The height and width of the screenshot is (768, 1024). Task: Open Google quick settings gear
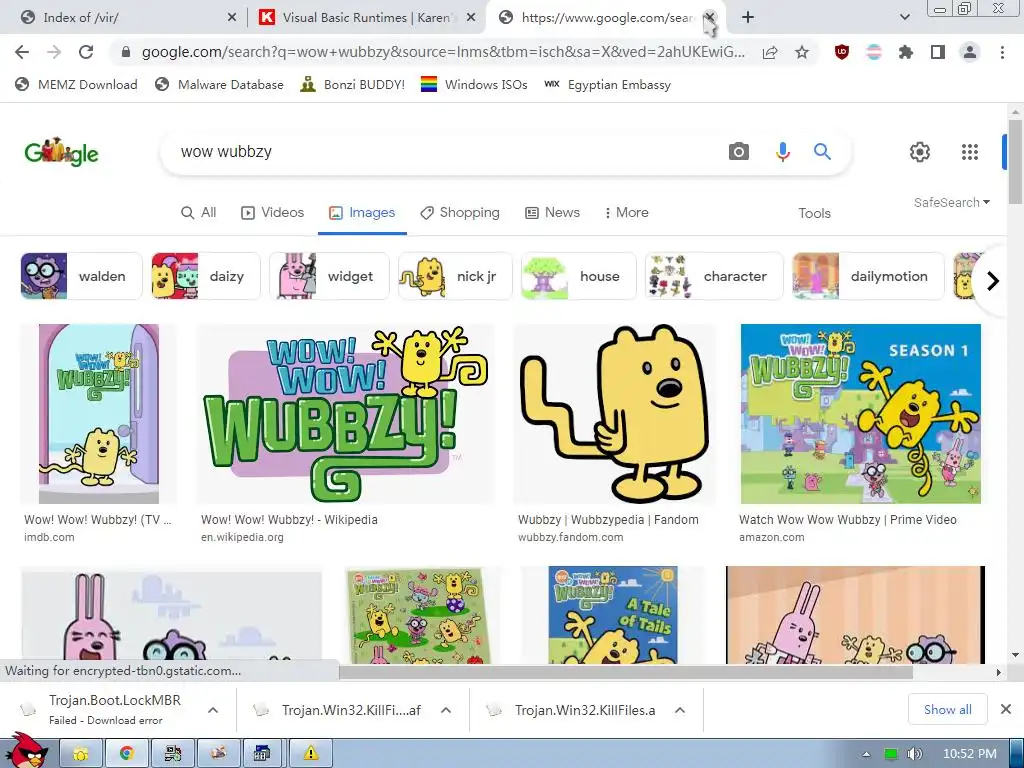(x=920, y=152)
